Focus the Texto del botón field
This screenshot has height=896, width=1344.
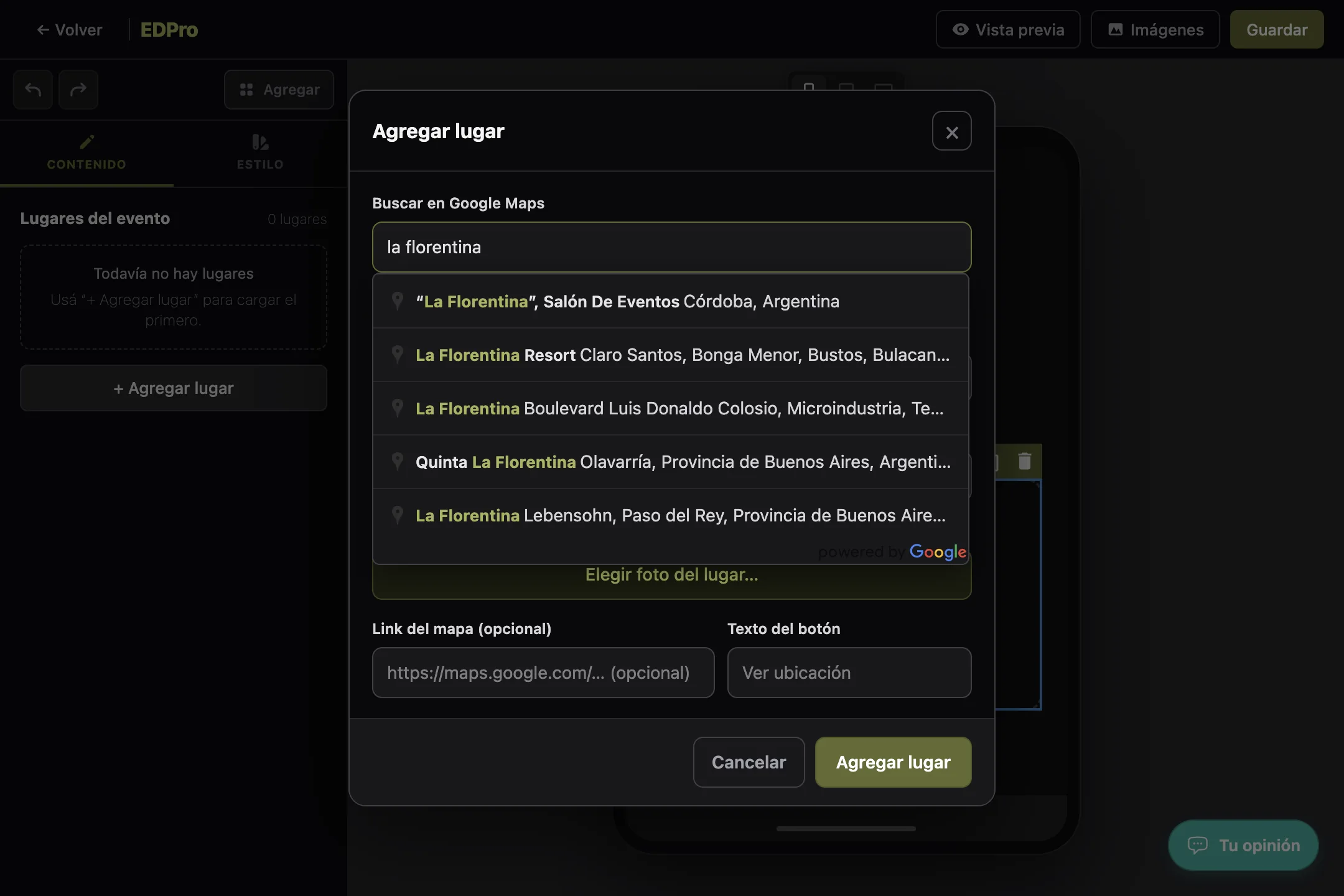tap(849, 673)
